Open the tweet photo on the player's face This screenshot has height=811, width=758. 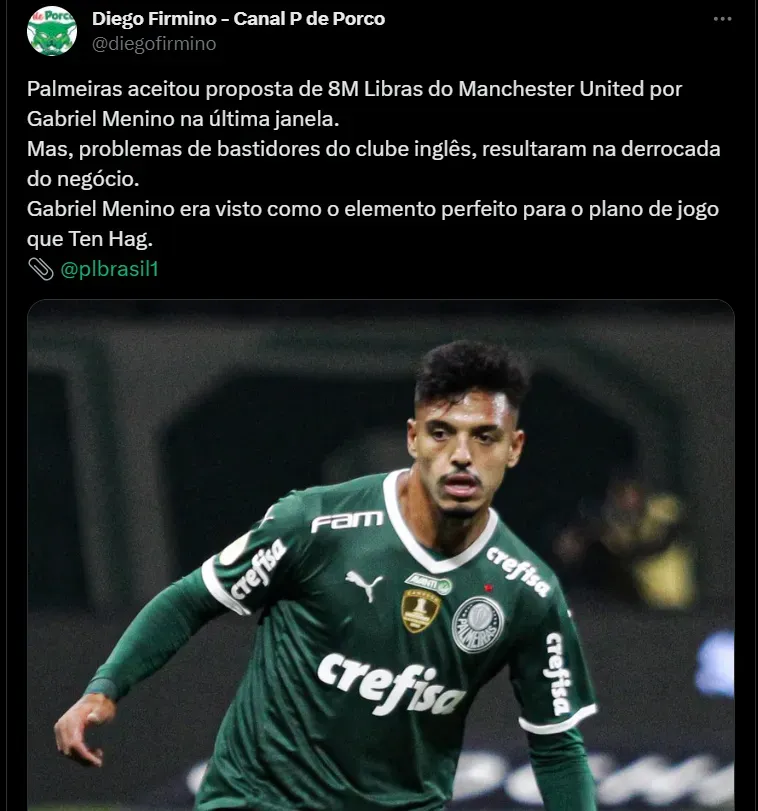464,451
